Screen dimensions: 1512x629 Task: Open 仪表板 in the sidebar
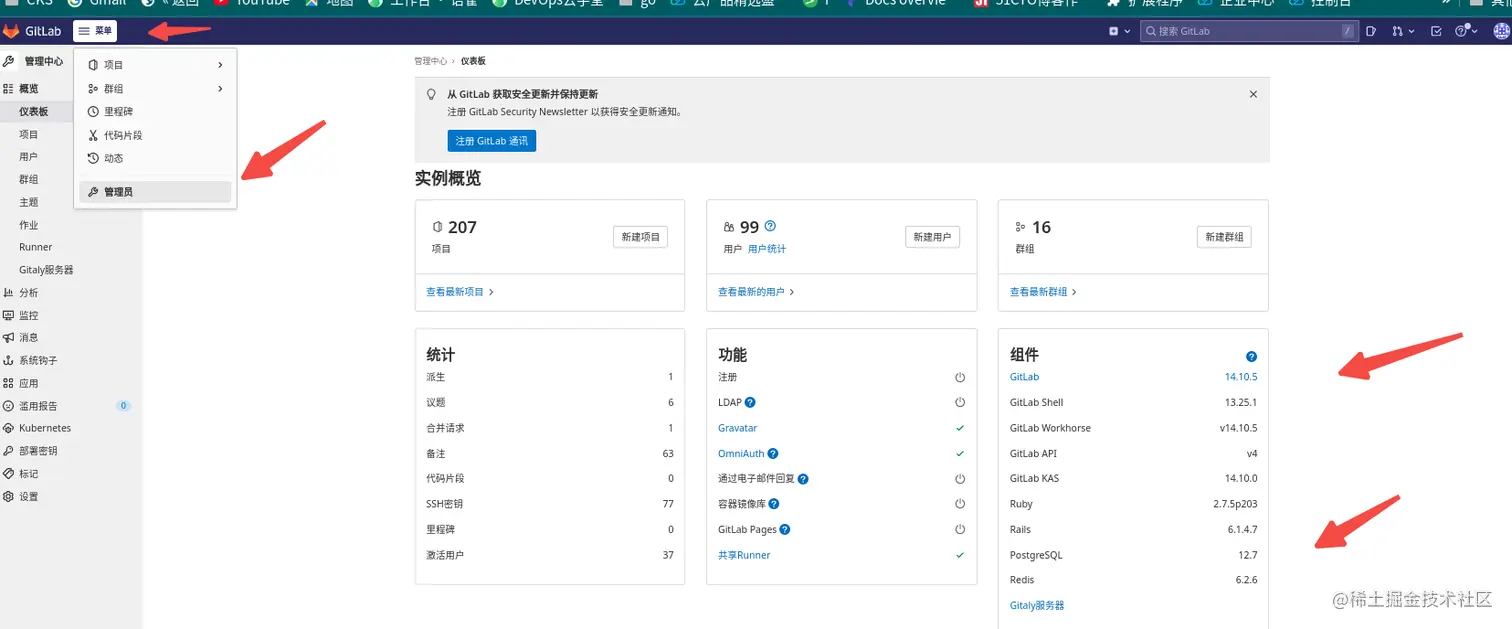click(x=34, y=111)
